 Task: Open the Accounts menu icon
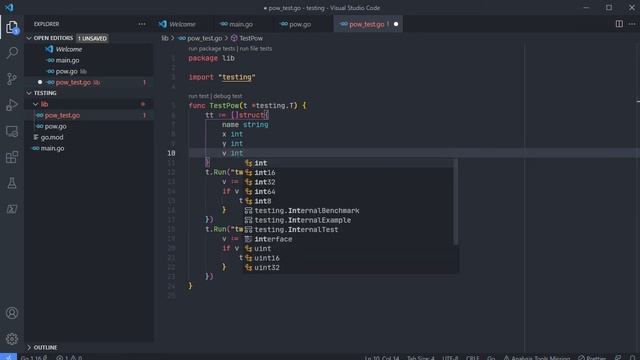point(12,313)
